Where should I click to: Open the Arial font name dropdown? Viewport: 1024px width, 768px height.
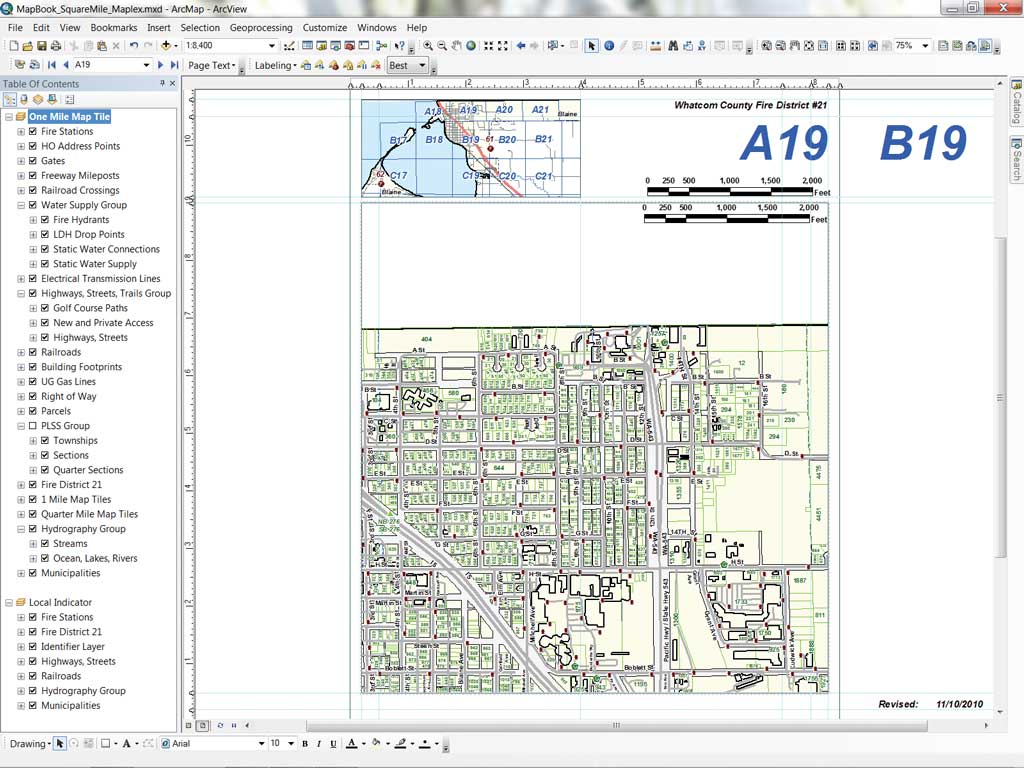[261, 744]
